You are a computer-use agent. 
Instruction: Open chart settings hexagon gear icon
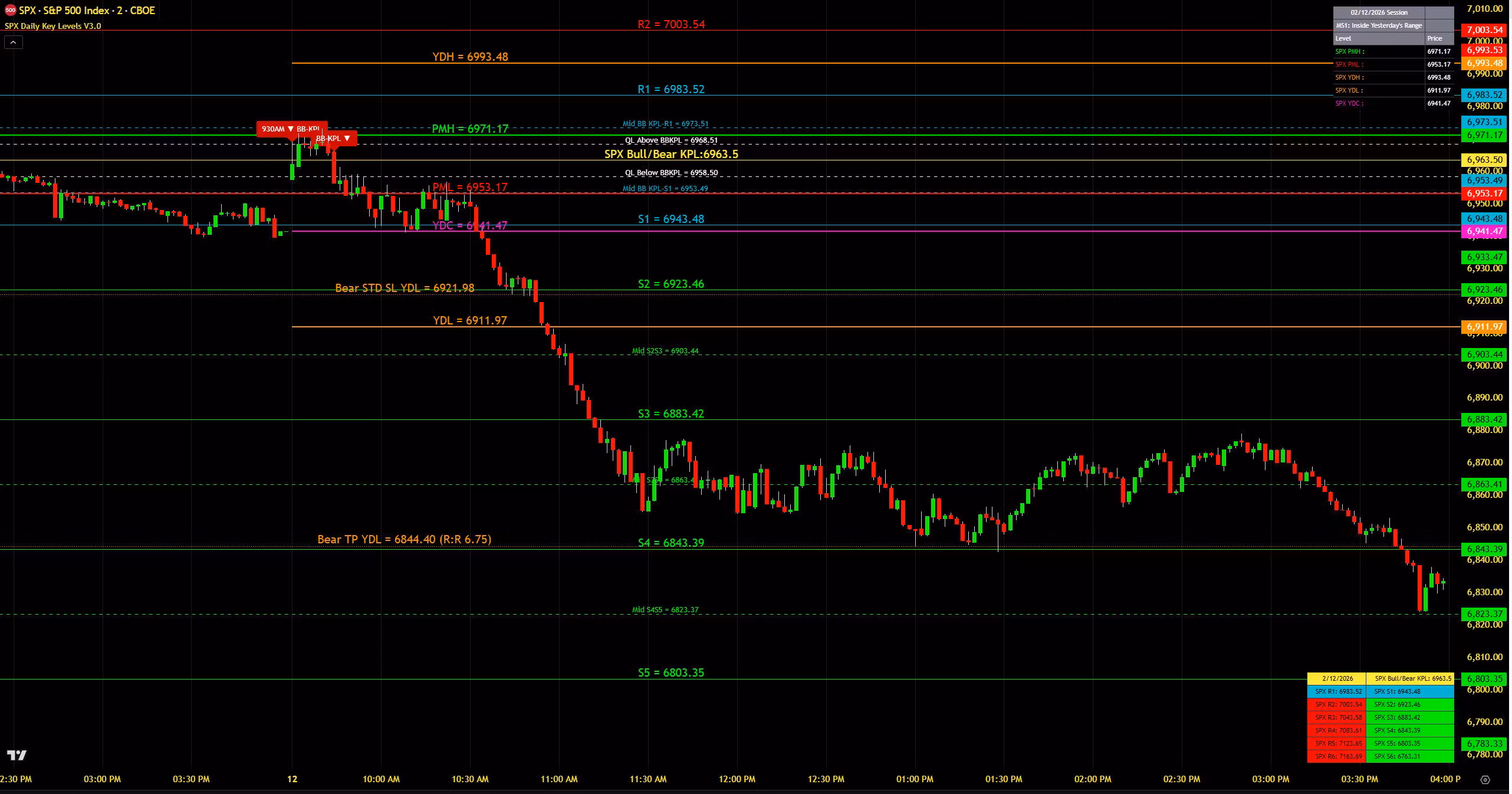pos(1485,779)
